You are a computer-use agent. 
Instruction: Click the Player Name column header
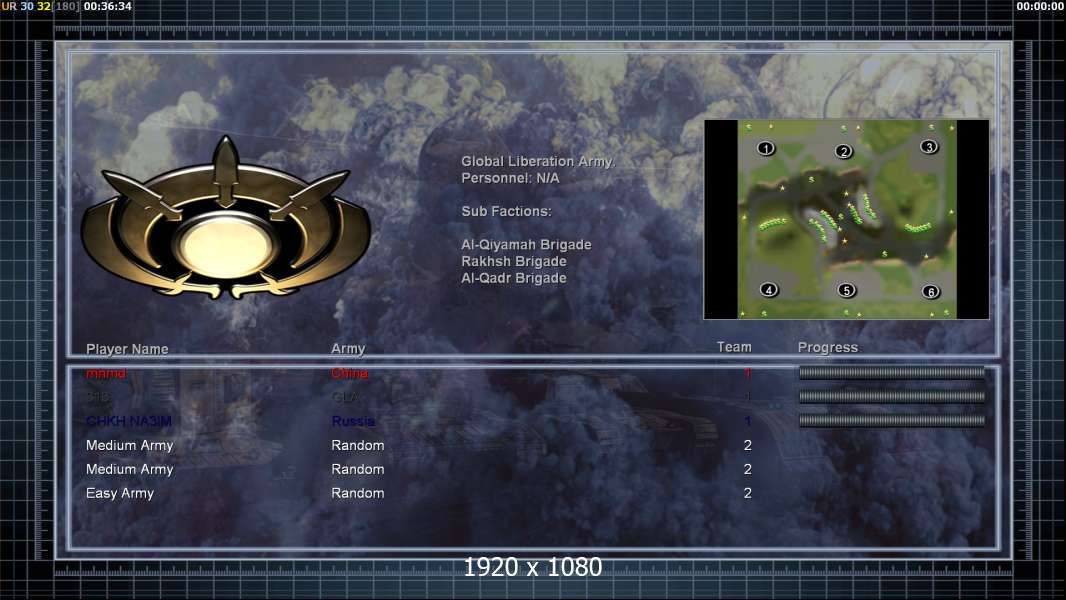(x=127, y=349)
